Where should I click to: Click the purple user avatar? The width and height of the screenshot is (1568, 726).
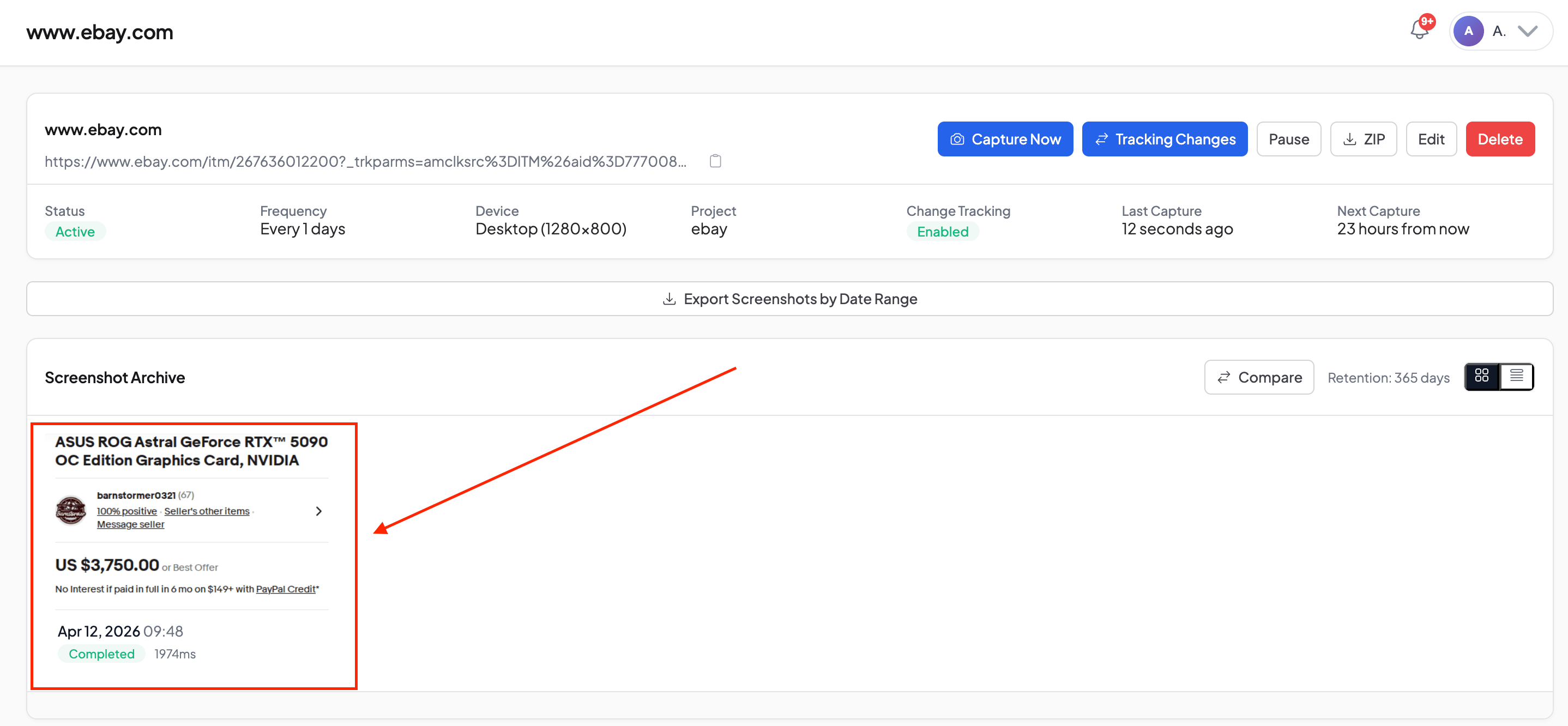tap(1468, 31)
